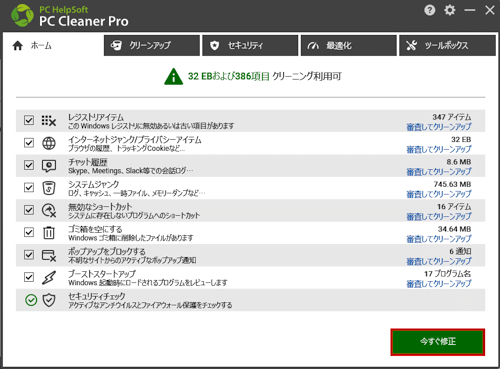Review and clean popup notifications link
Viewport: 500px width, 369px height.
tap(439, 261)
